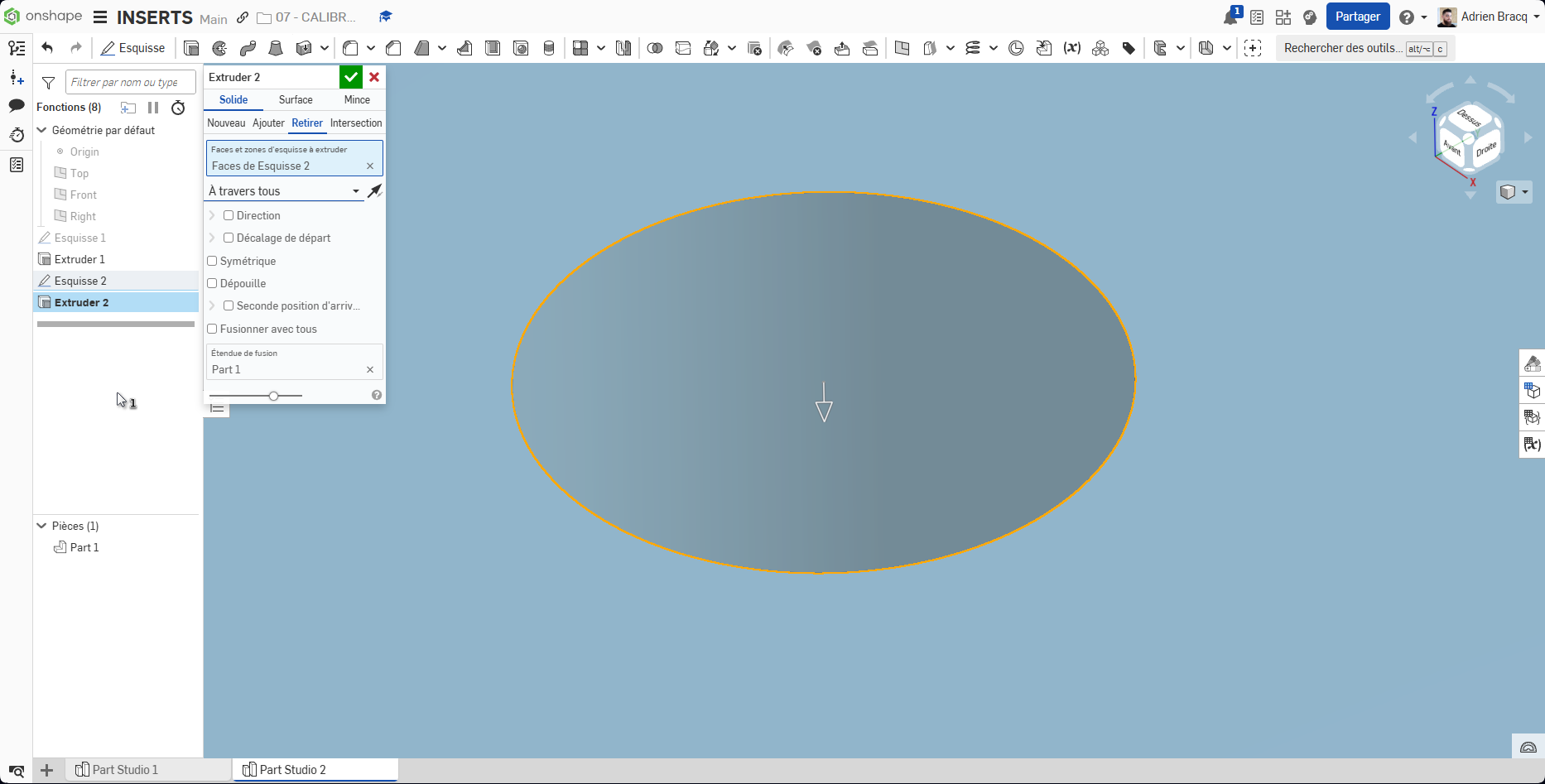Collapse the Géométrie par défaut tree
Viewport: 1545px width, 784px height.
42,130
